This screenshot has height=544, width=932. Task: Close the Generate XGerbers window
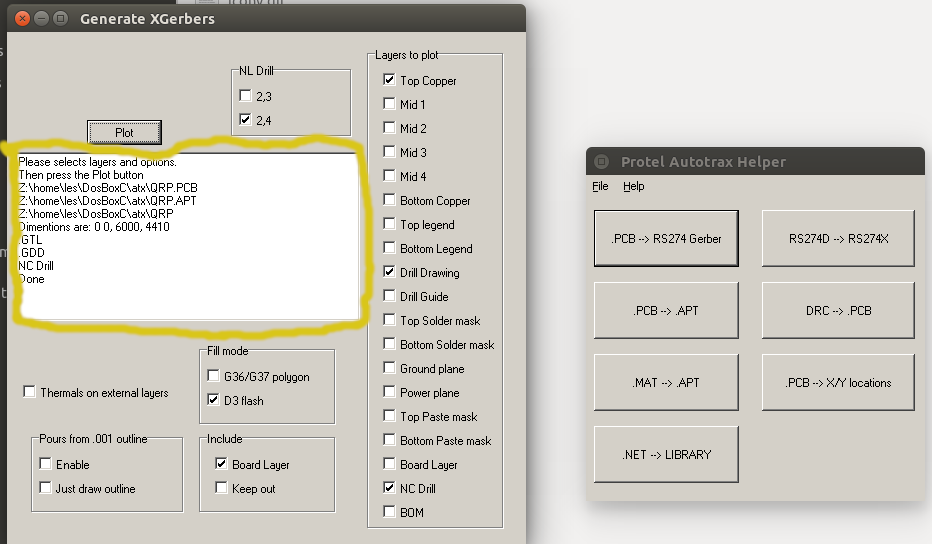click(23, 18)
